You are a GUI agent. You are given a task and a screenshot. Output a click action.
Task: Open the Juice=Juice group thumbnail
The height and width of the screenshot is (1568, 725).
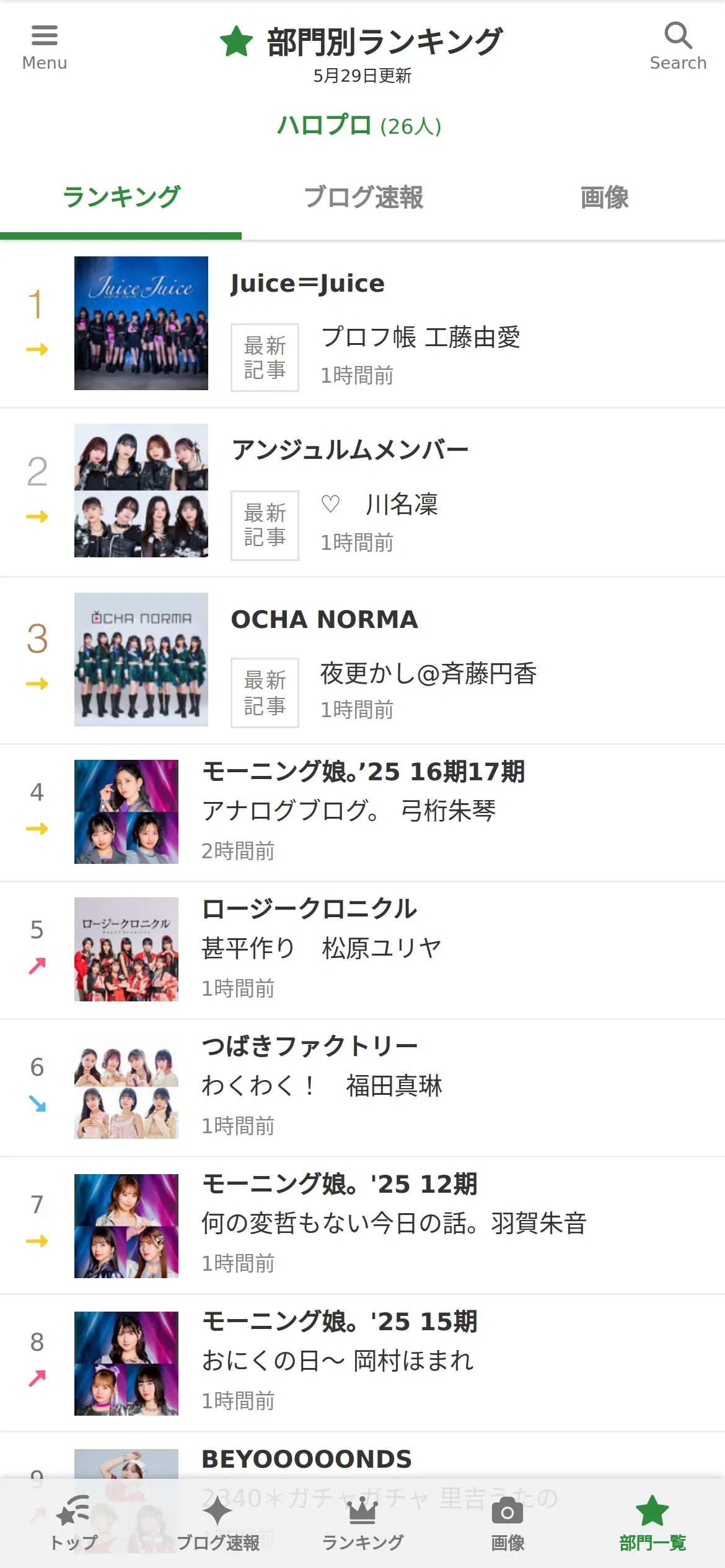pyautogui.click(x=141, y=323)
